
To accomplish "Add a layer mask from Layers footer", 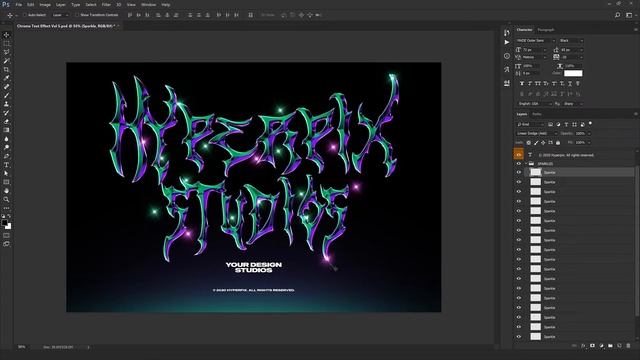I will click(592, 346).
